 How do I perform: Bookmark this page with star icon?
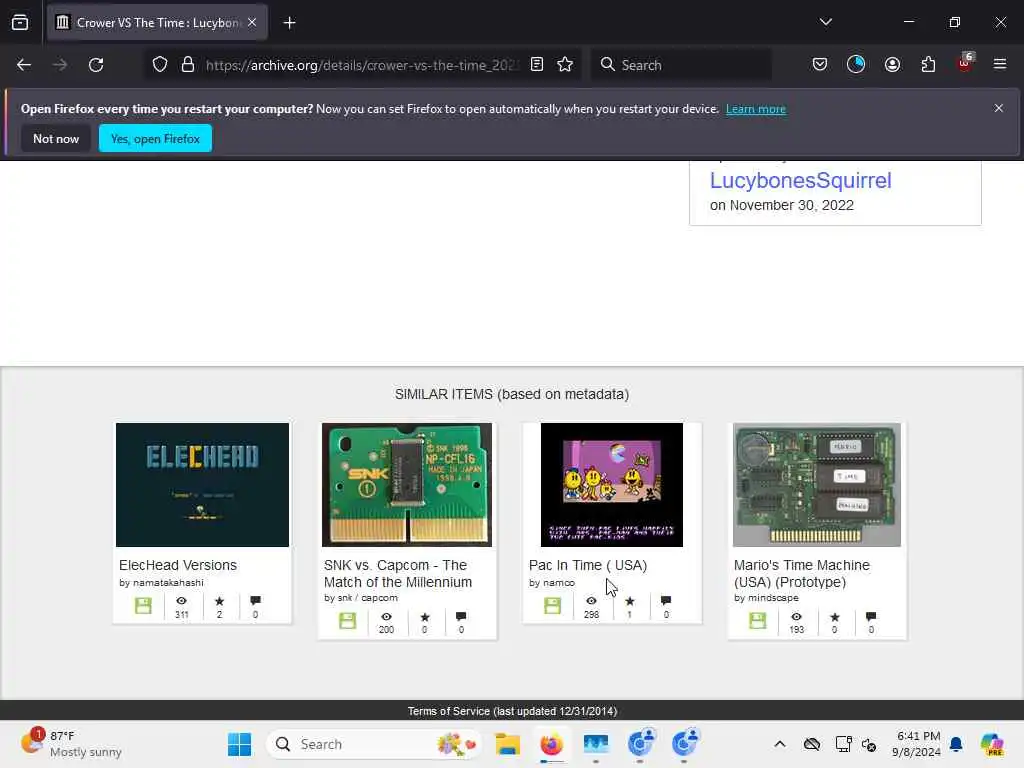[565, 65]
